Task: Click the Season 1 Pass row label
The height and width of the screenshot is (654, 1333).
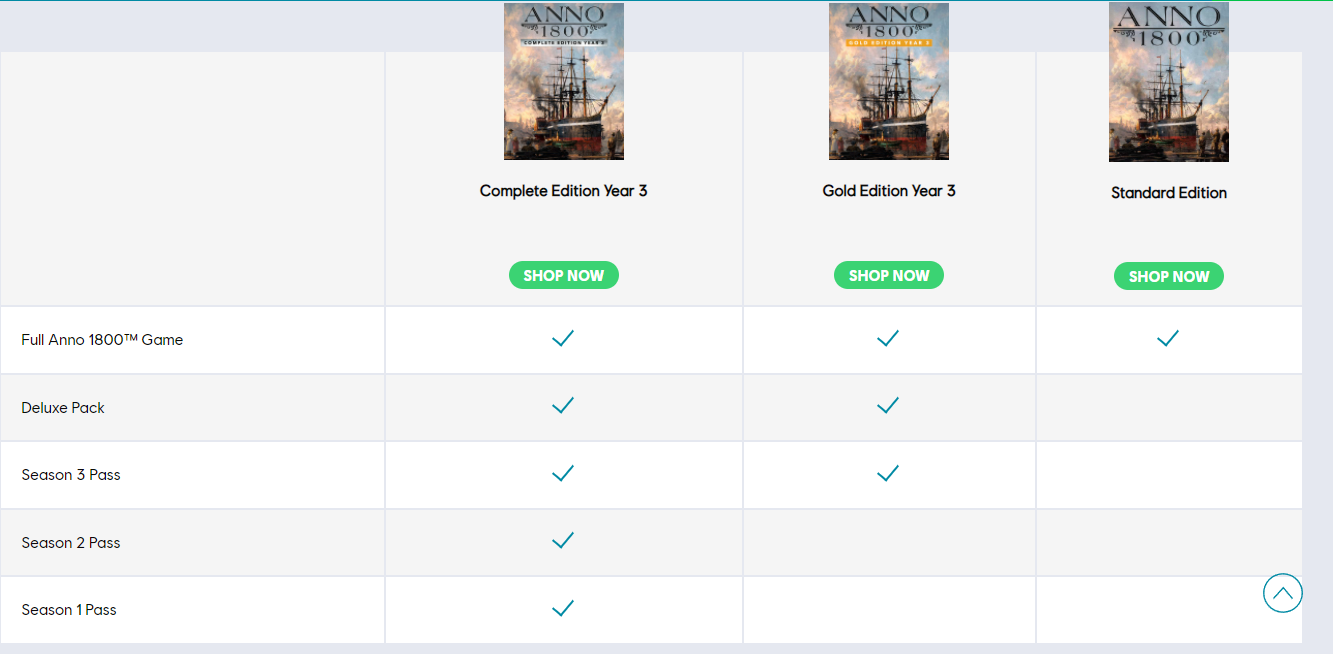Action: coord(69,610)
